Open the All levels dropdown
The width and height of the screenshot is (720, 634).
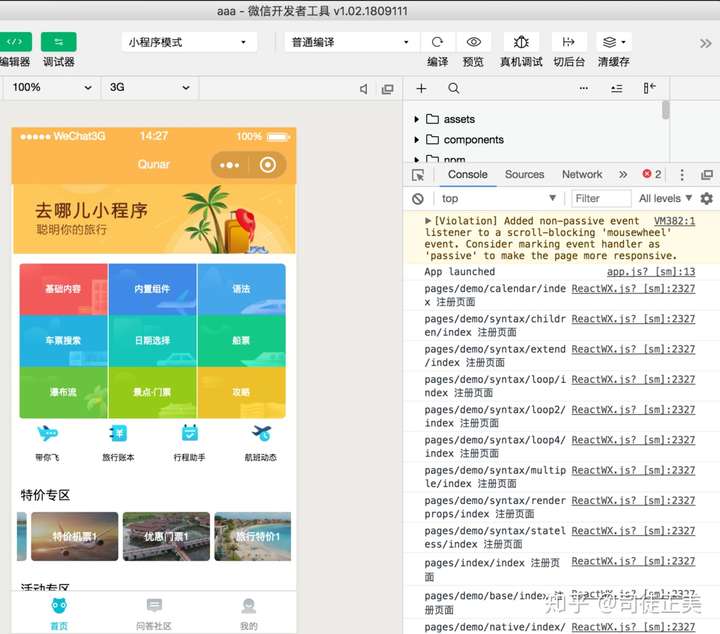click(665, 198)
